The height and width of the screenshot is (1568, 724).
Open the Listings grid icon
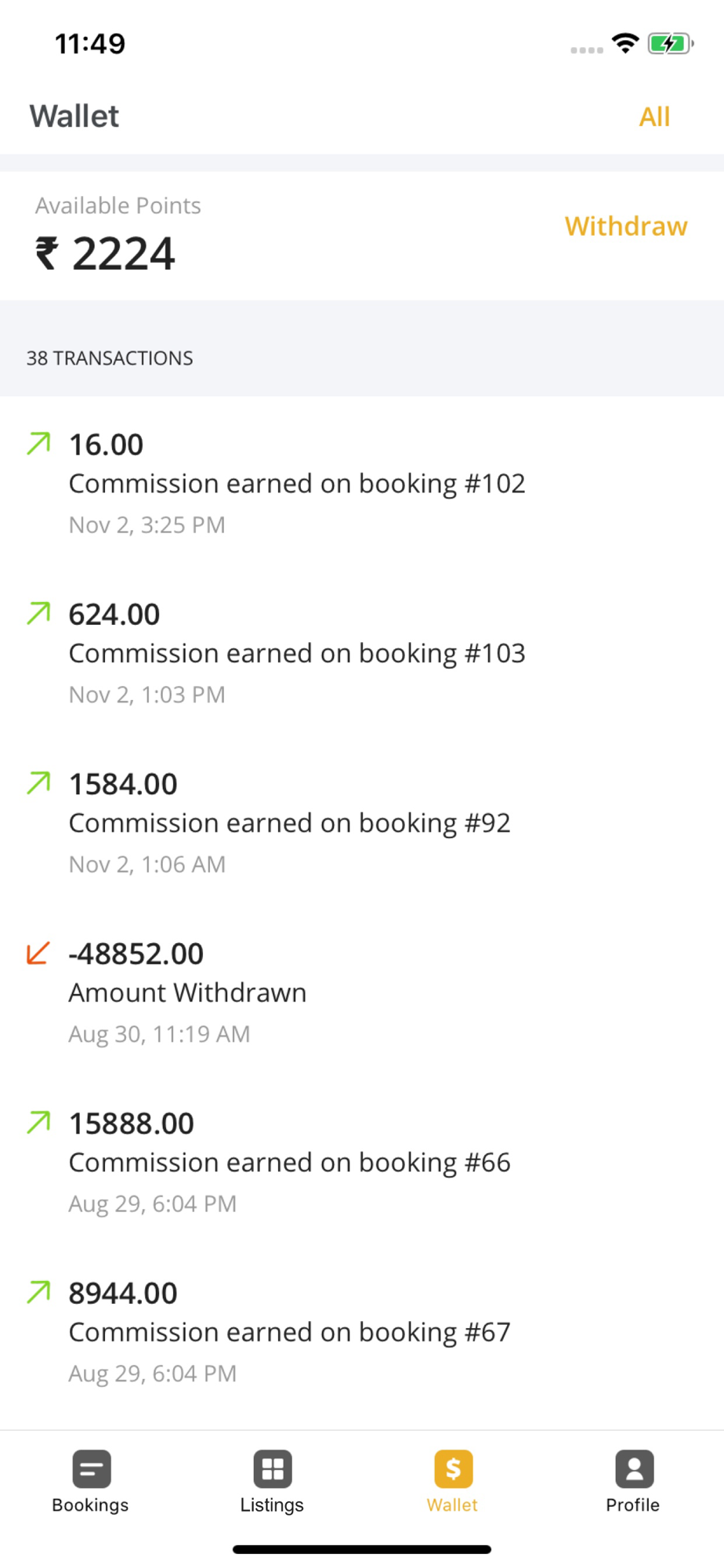272,1468
